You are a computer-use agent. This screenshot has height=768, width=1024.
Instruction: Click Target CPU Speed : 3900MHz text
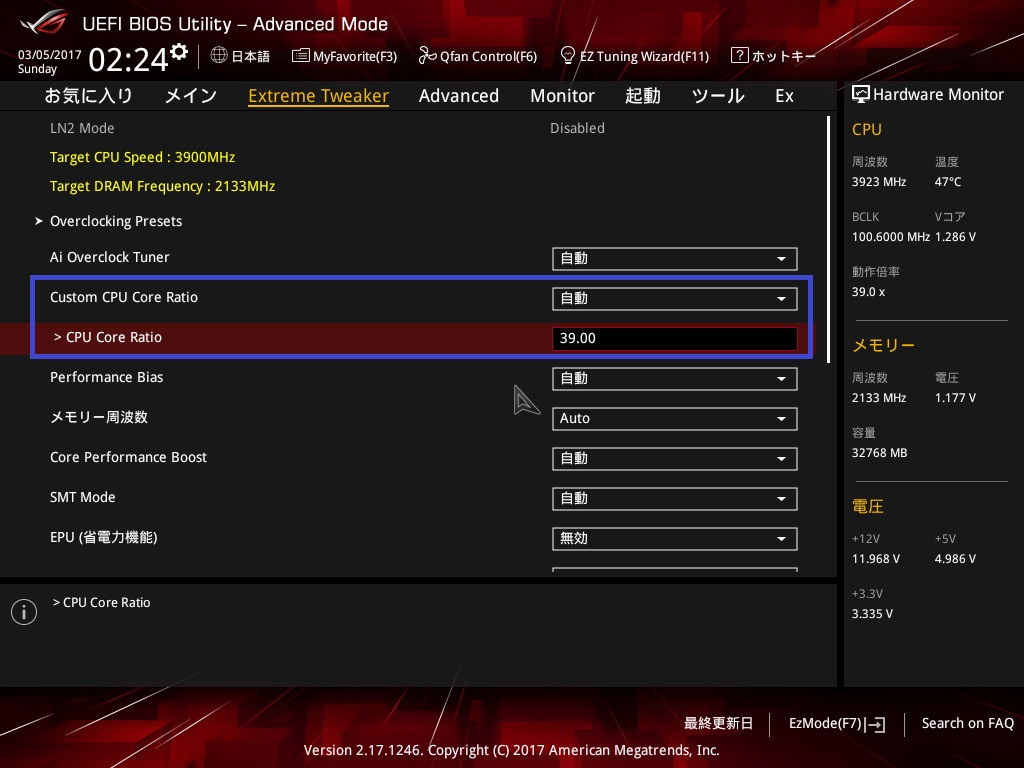click(142, 157)
